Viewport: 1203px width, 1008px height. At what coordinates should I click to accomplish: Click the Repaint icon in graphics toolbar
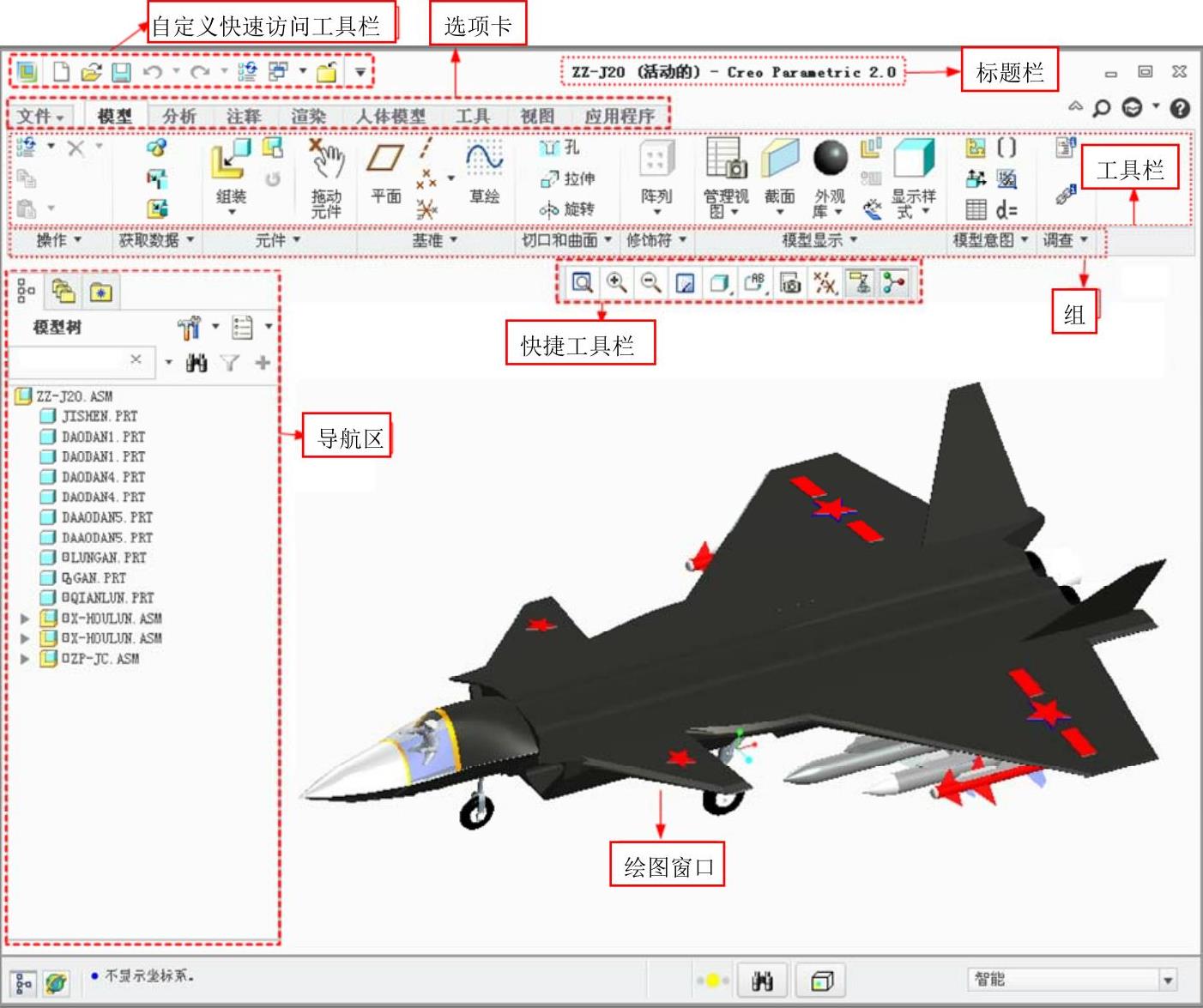(686, 283)
